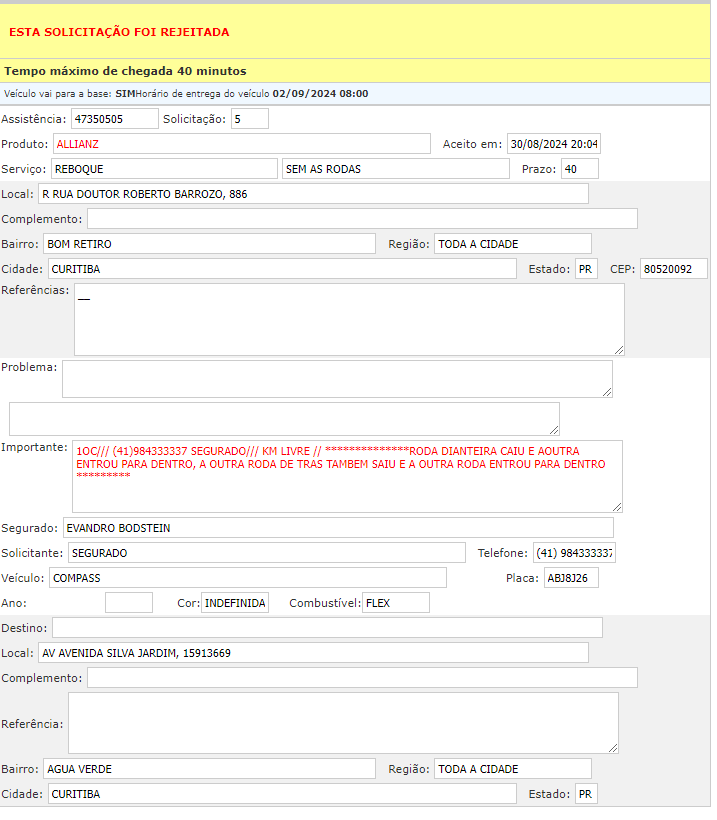Click the CEP field with 80520092

point(673,269)
